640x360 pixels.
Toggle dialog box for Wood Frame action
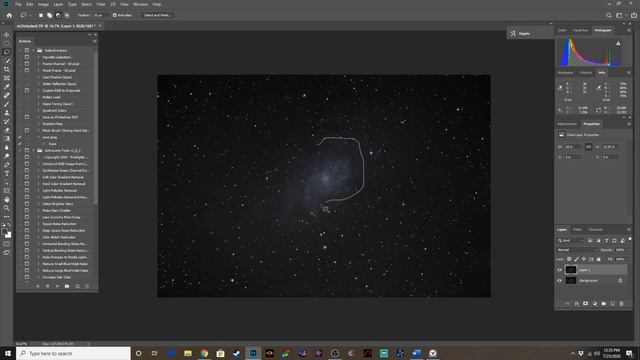click(x=27, y=70)
